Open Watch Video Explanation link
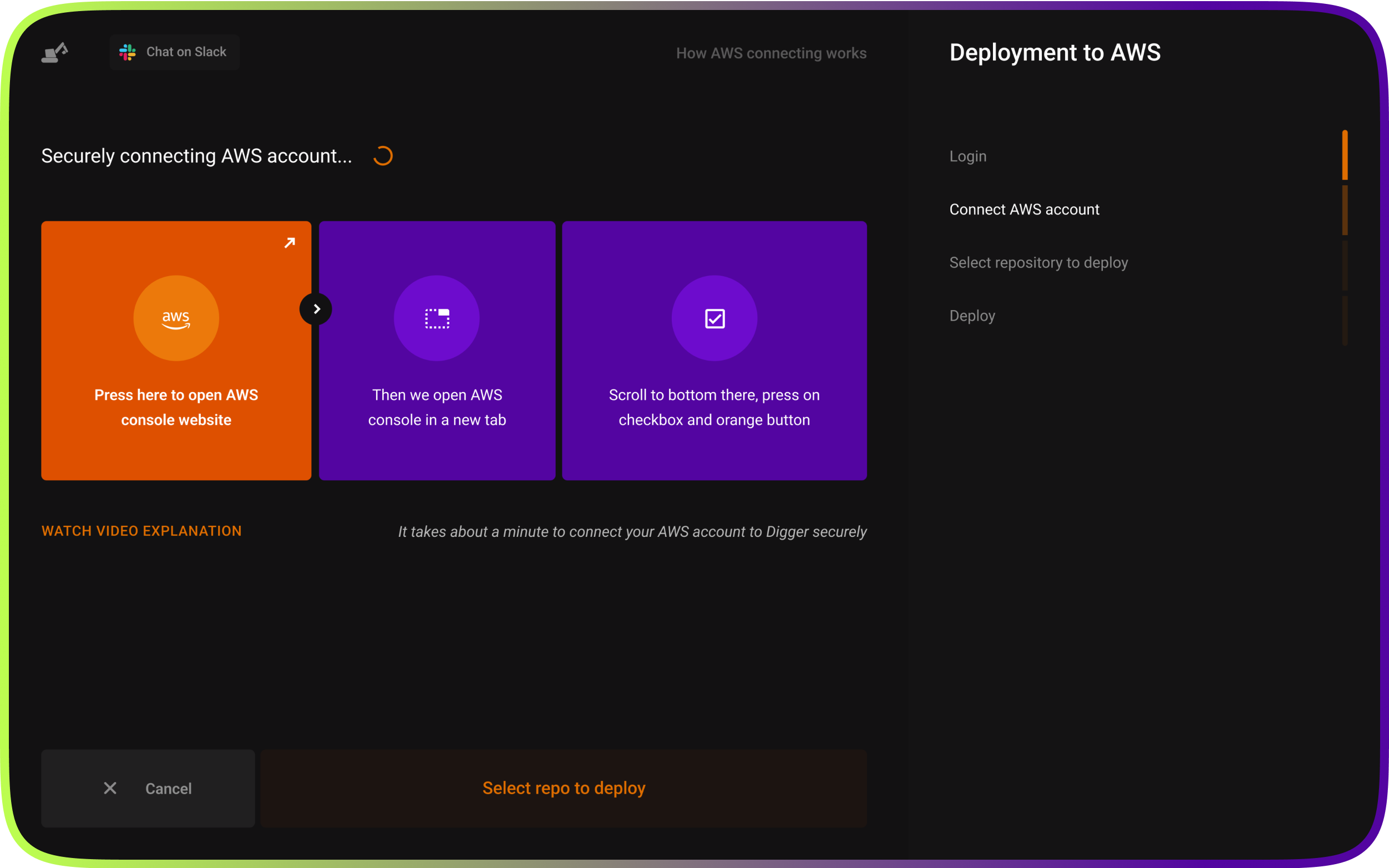The width and height of the screenshot is (1389, 868). pos(141,531)
